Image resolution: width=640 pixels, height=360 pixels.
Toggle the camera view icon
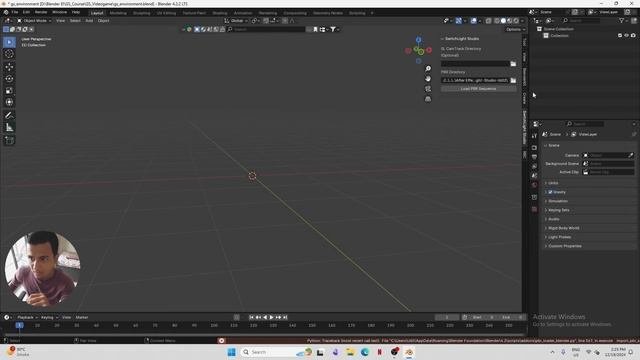pyautogui.click(x=428, y=89)
